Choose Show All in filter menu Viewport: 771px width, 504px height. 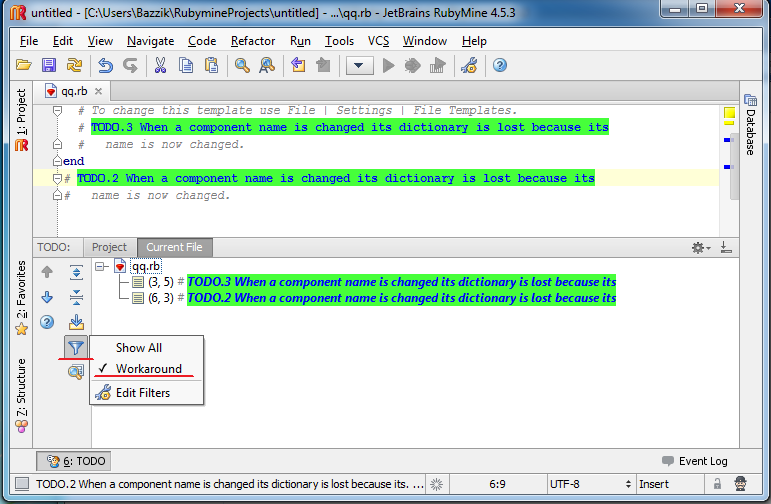[147, 348]
